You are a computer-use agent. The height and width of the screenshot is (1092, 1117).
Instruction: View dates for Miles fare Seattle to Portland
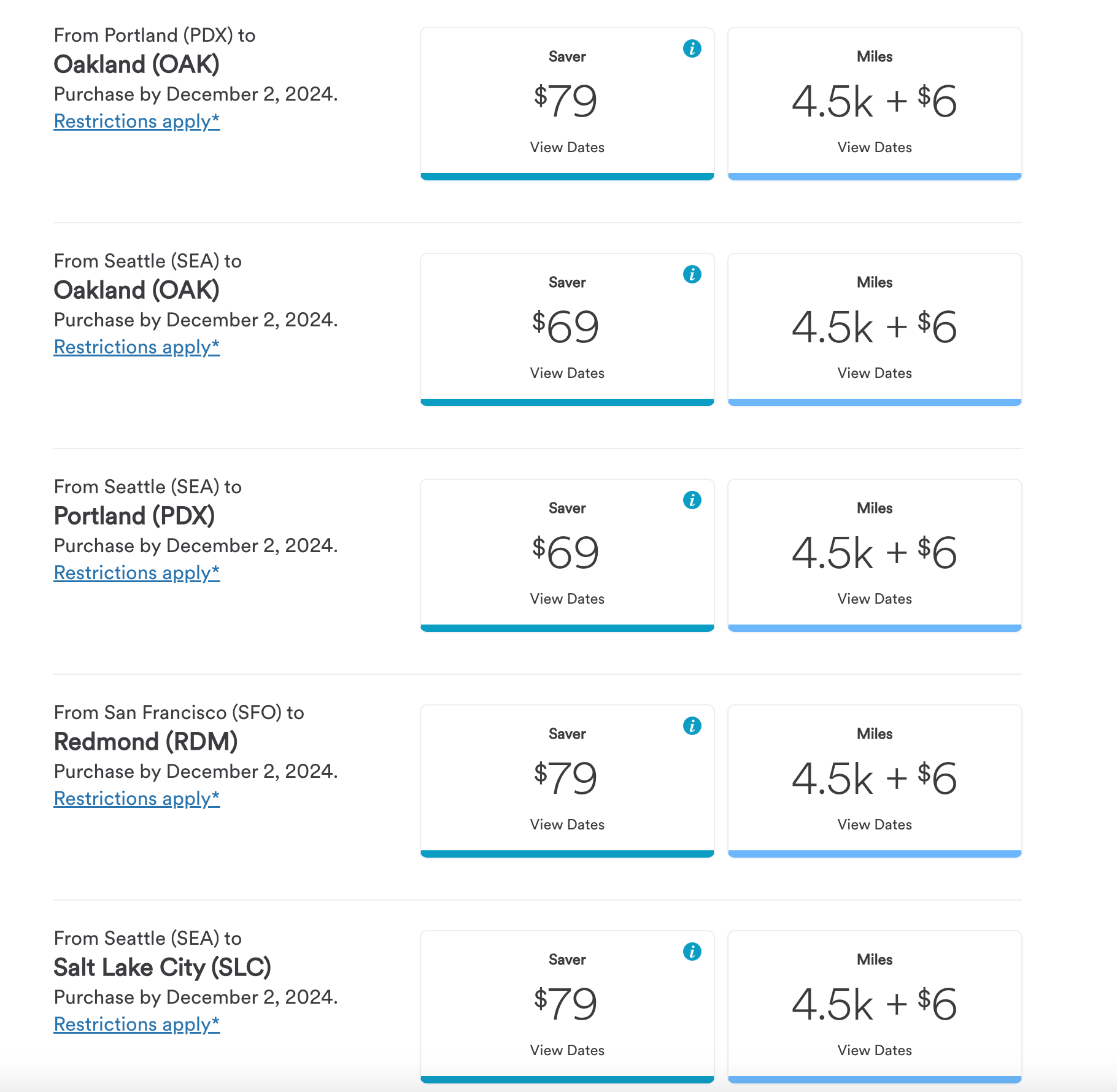click(x=875, y=599)
